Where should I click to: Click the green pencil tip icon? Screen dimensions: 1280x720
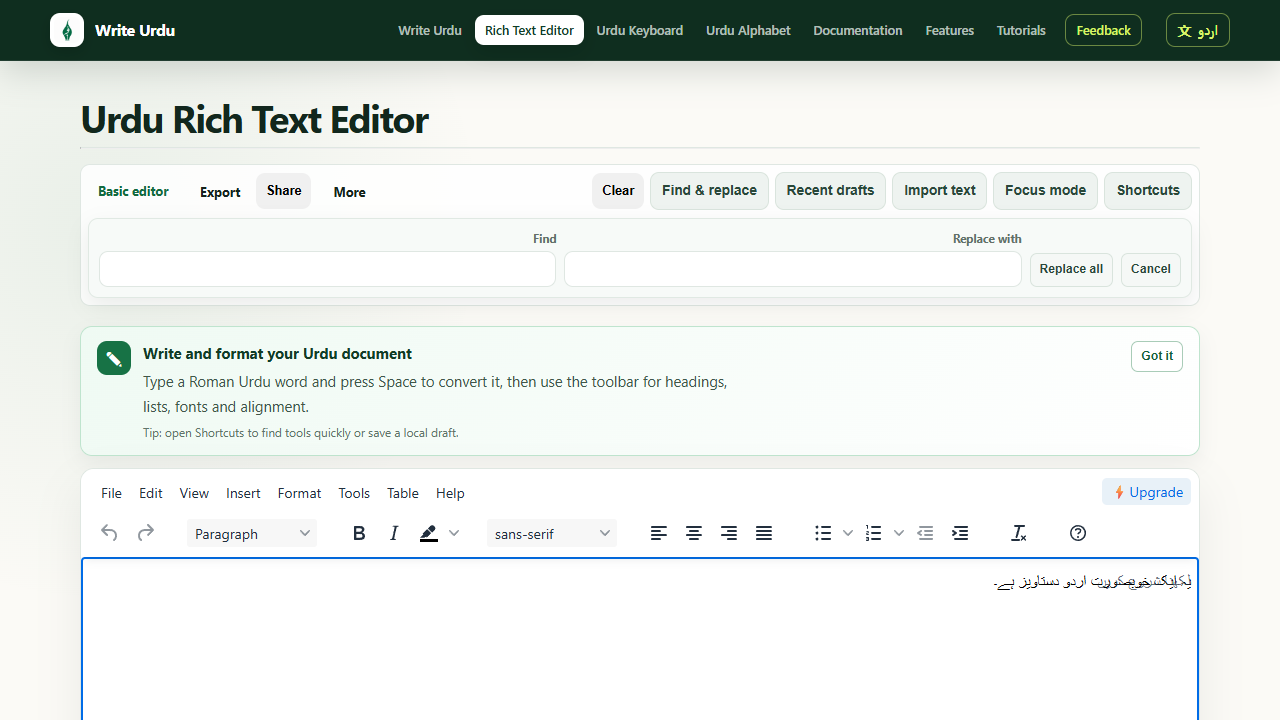pos(114,358)
